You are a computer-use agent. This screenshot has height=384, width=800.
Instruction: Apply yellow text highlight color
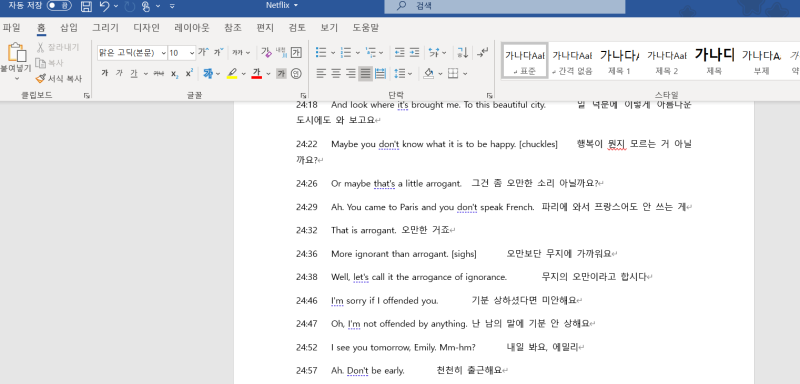tap(232, 73)
